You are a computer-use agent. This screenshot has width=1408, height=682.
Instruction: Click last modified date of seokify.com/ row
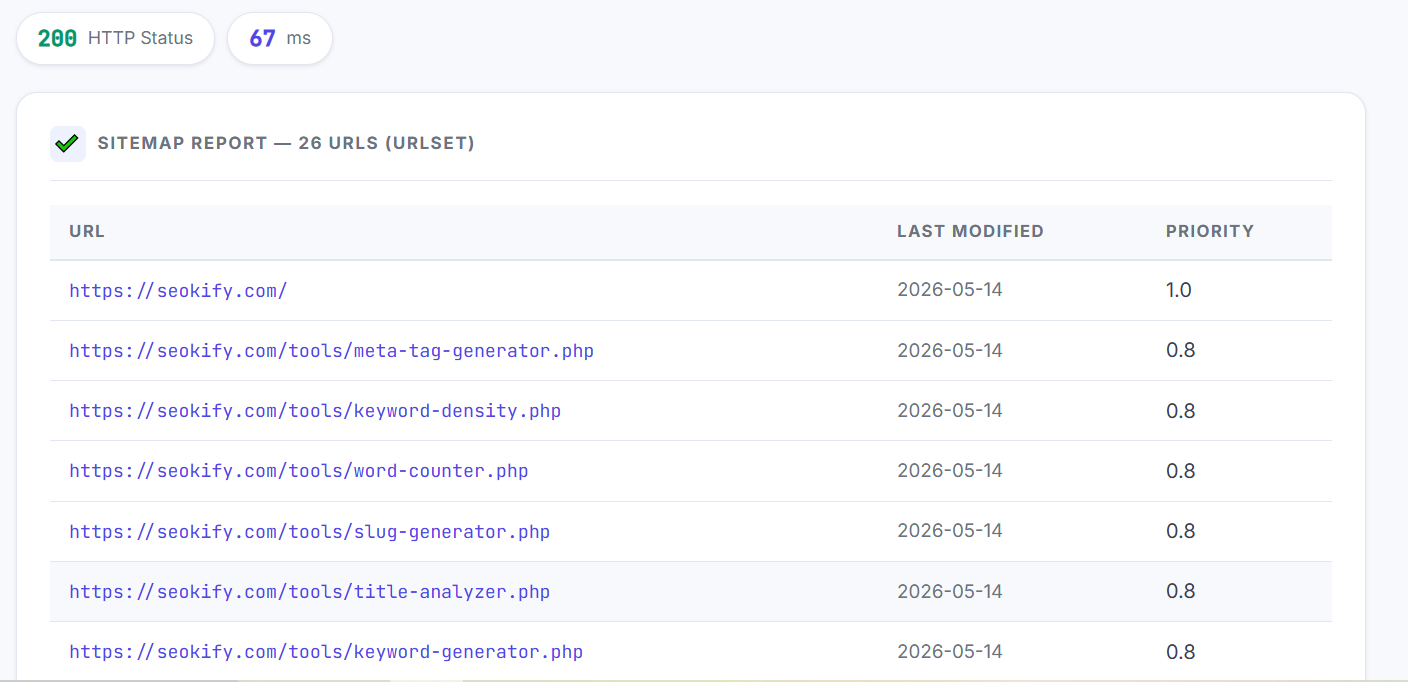coord(950,290)
